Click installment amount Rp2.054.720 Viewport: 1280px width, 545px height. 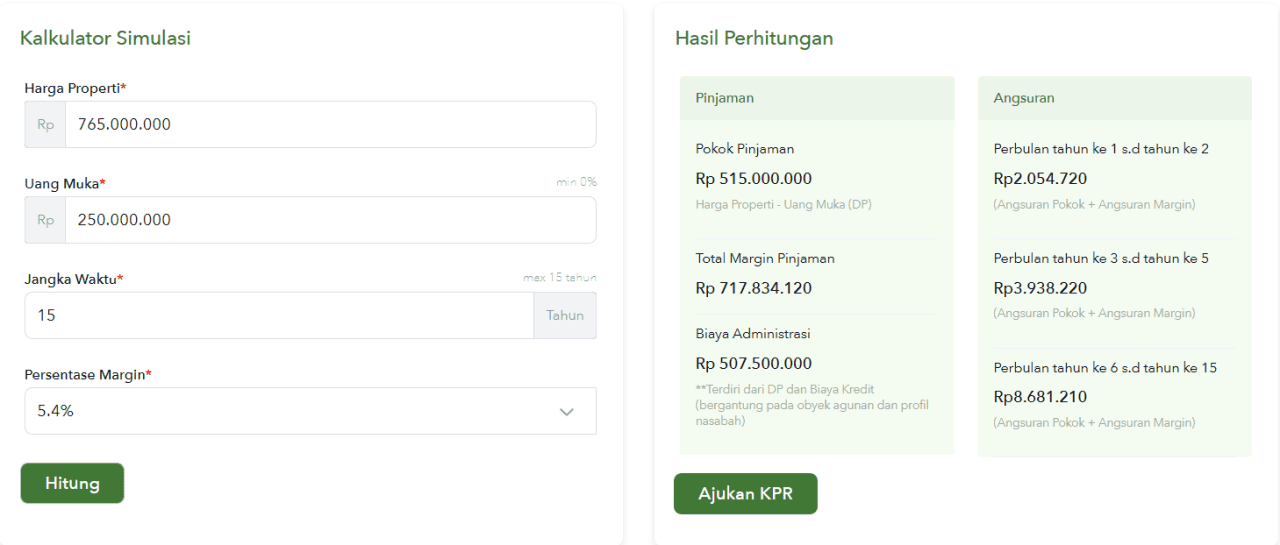point(1040,179)
